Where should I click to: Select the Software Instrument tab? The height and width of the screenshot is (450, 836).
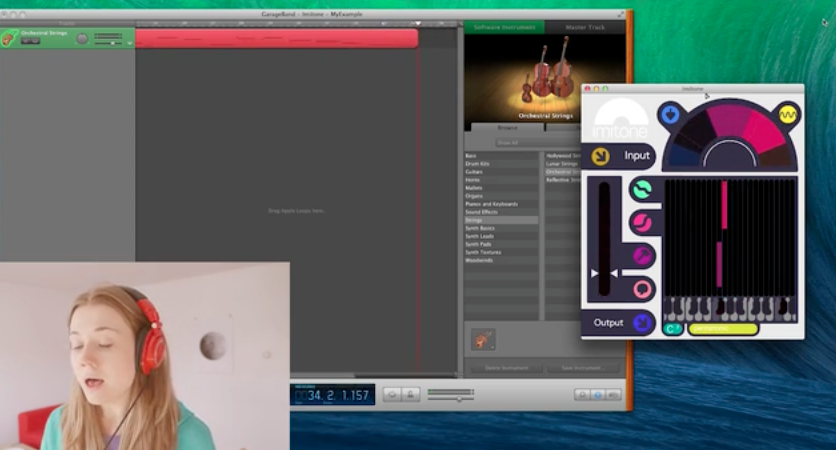504,27
